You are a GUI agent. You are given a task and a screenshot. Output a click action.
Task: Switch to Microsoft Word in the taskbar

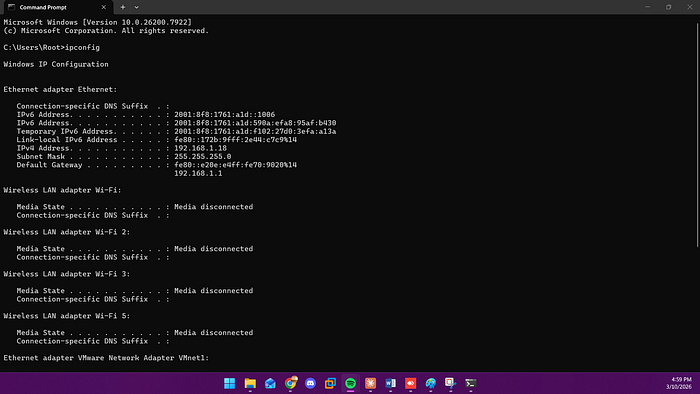point(391,383)
